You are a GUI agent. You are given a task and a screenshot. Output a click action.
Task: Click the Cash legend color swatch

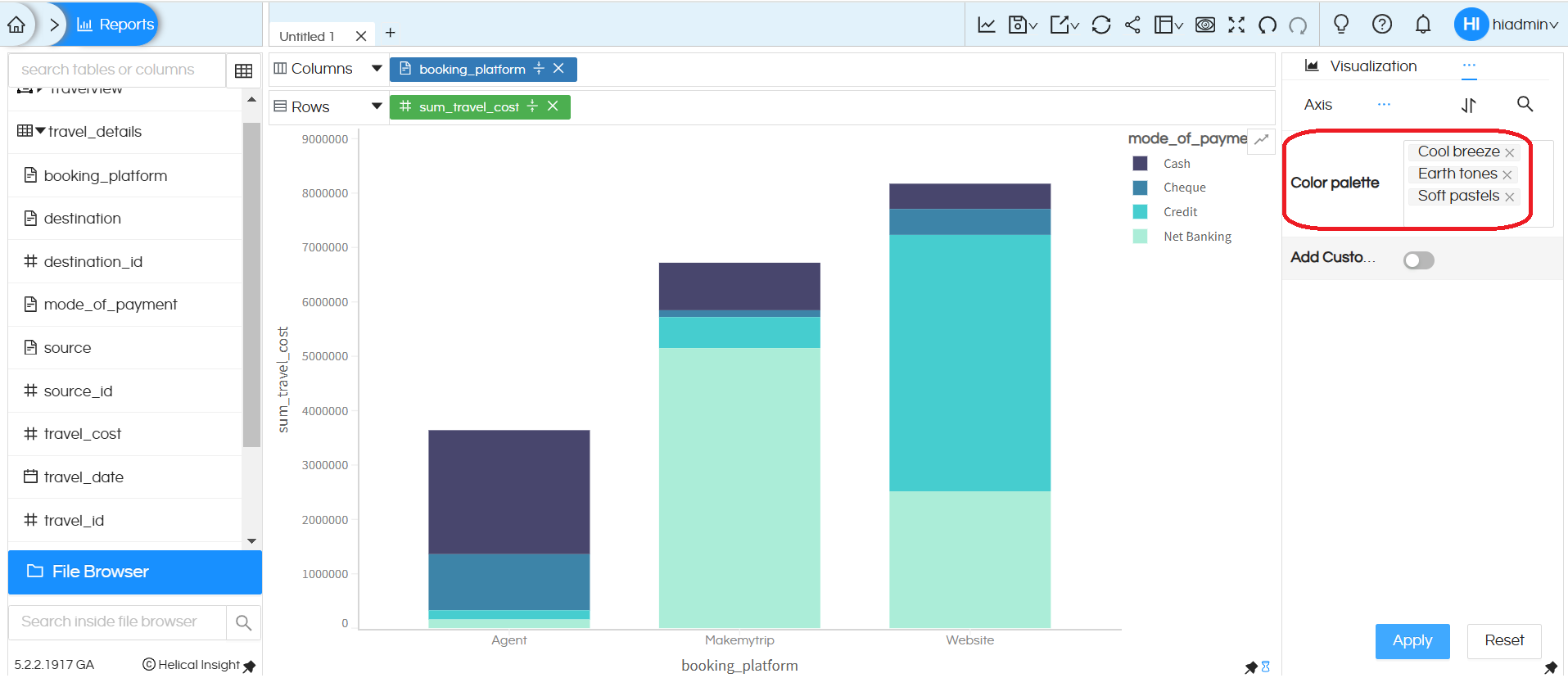(x=1140, y=164)
